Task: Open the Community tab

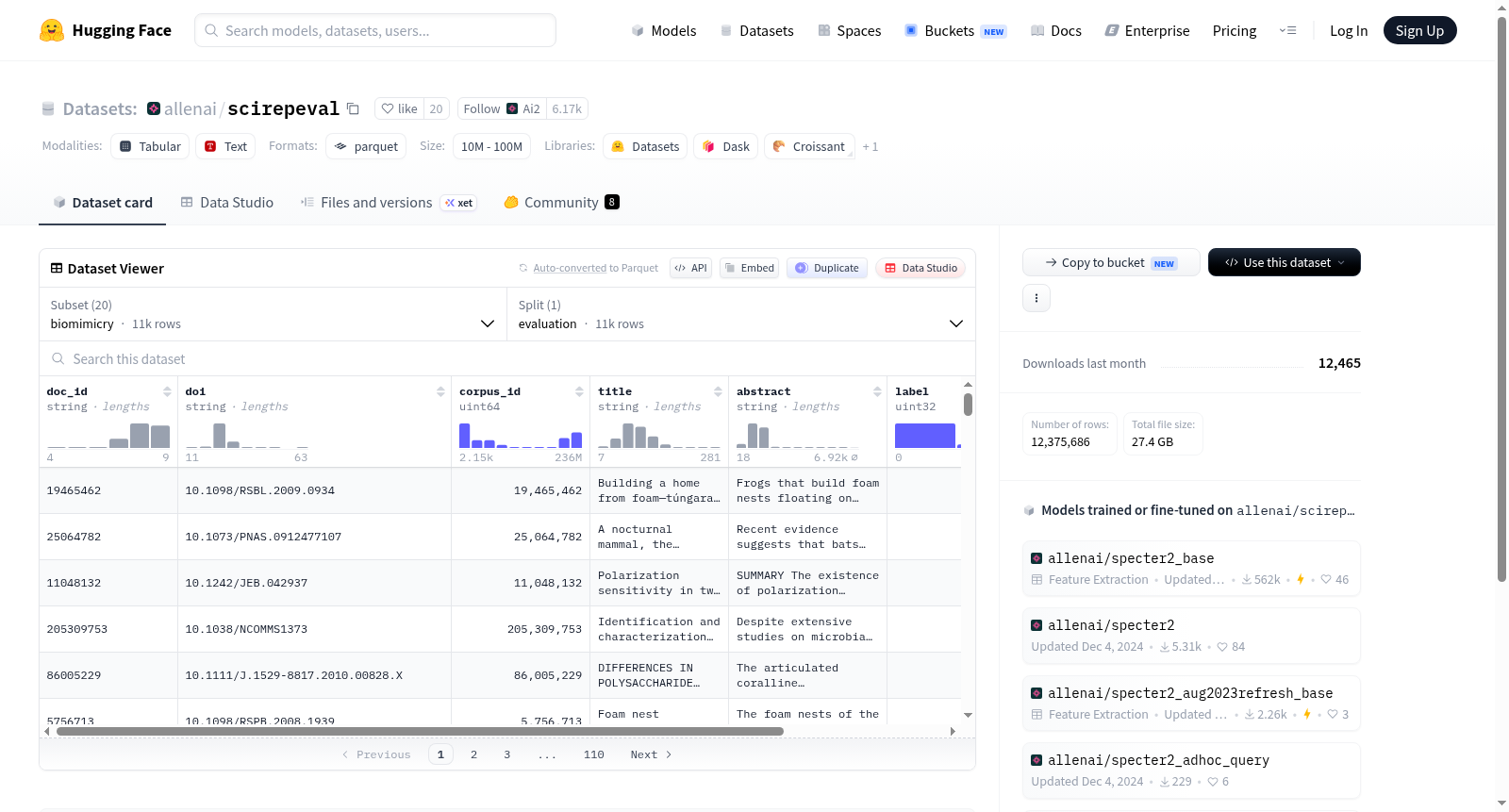Action: pos(561,202)
